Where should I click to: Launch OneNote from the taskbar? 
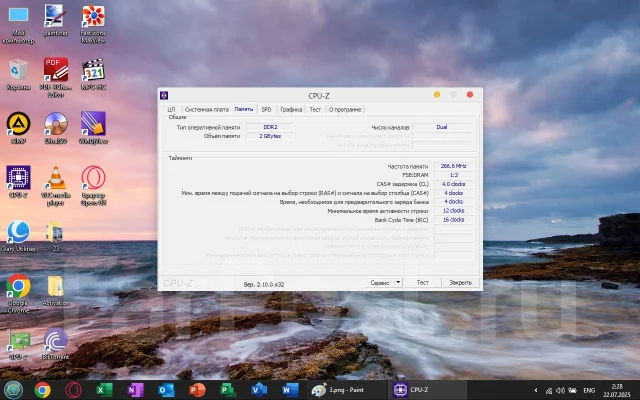[135, 390]
